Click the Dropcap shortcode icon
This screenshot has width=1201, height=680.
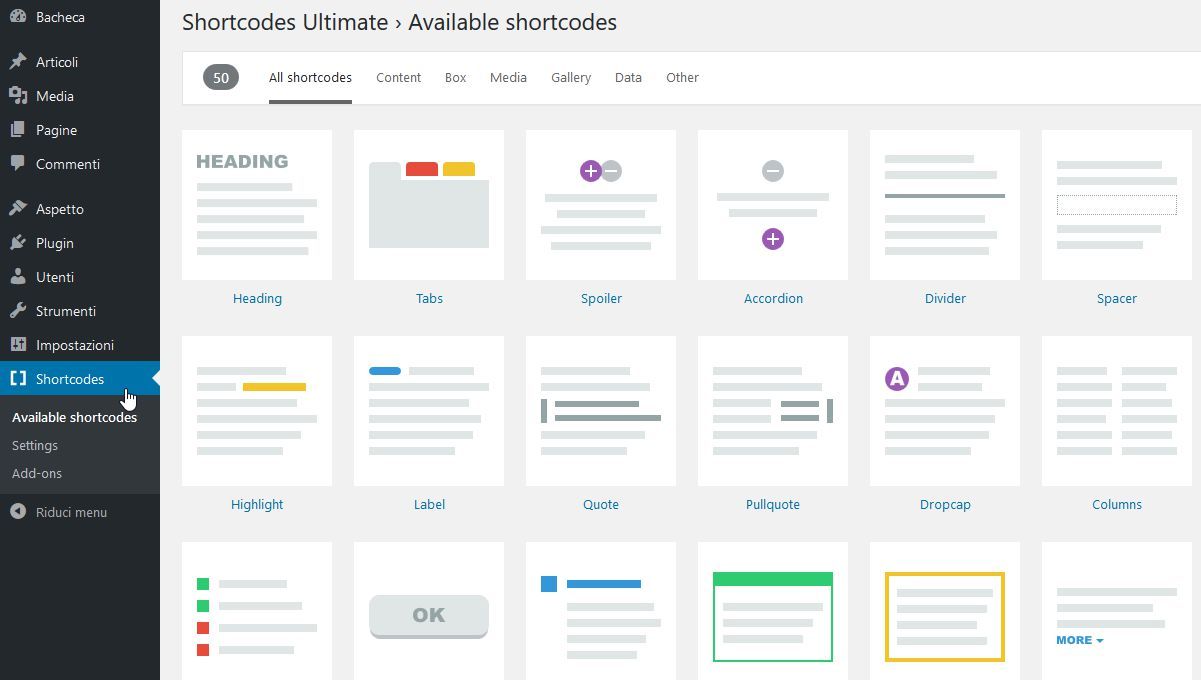(945, 410)
